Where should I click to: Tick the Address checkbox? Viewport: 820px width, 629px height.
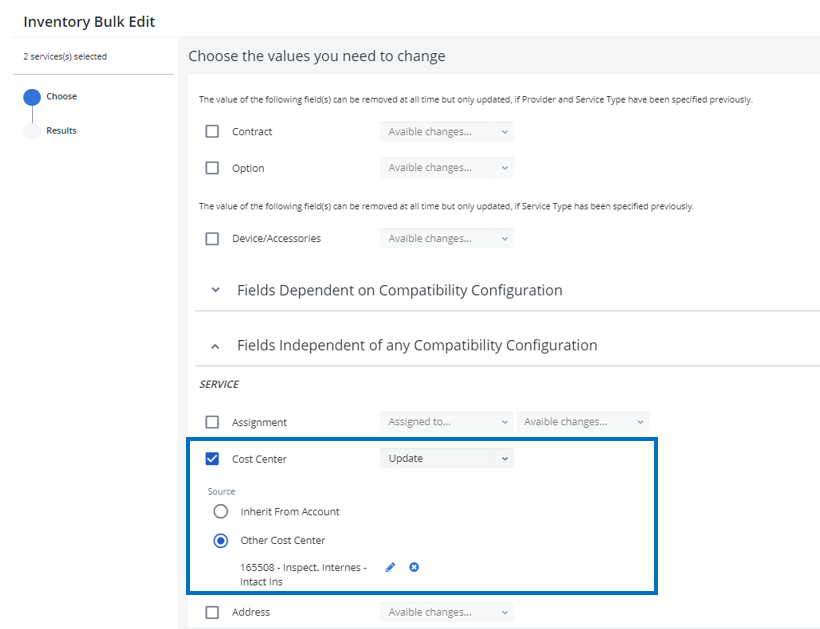click(x=212, y=612)
